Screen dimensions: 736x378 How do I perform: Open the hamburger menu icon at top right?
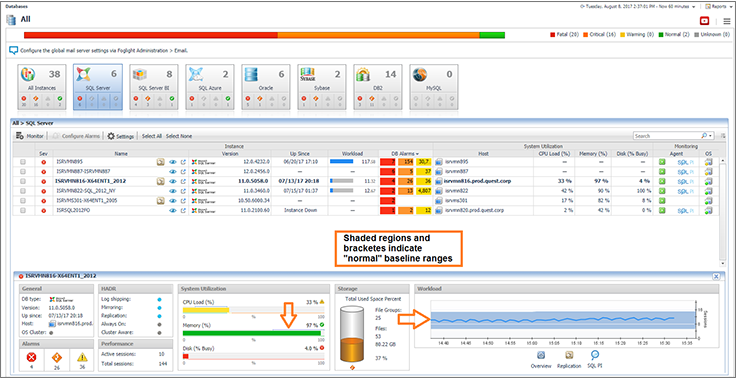point(727,21)
